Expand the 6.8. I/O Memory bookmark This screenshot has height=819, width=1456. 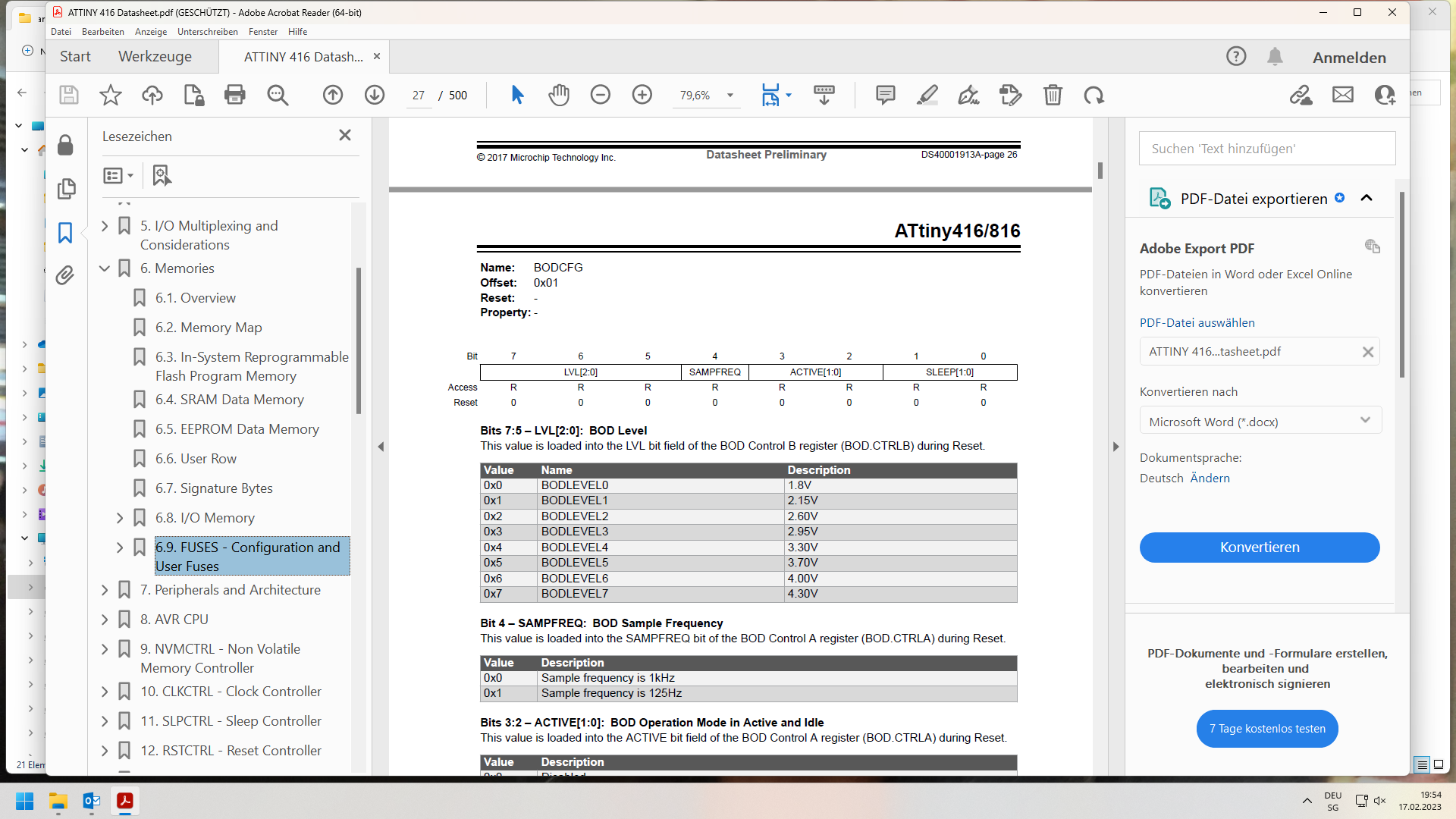[x=120, y=517]
